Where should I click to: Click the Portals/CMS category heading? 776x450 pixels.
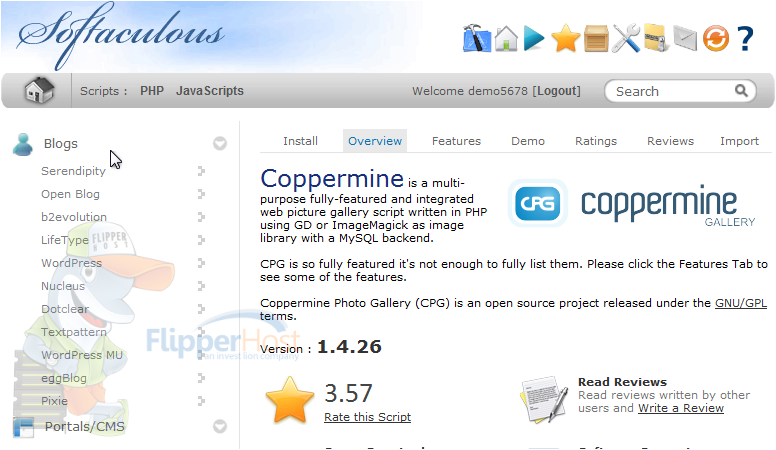click(85, 427)
